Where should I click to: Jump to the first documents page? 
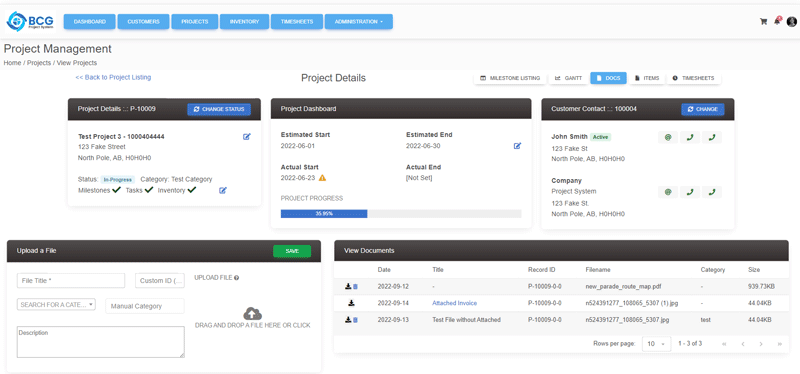pos(724,344)
